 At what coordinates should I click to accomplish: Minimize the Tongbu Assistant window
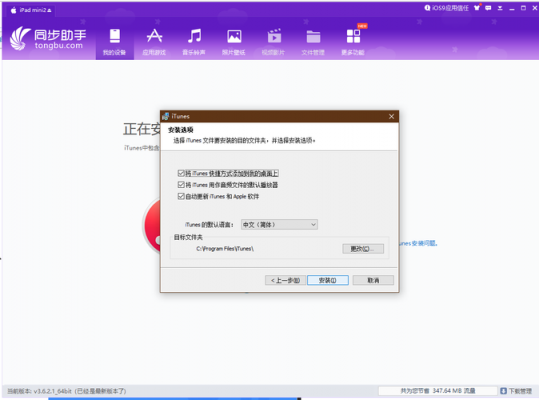click(x=512, y=8)
